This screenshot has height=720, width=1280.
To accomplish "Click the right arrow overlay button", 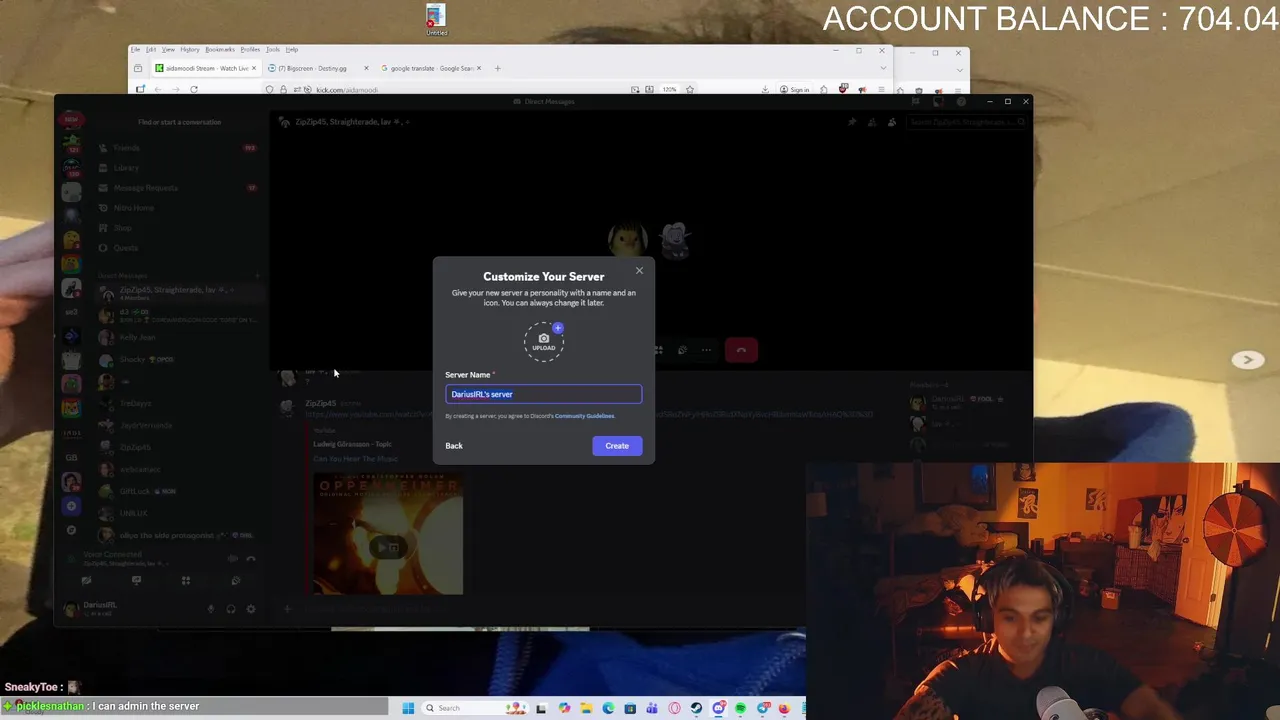I will point(1247,360).
